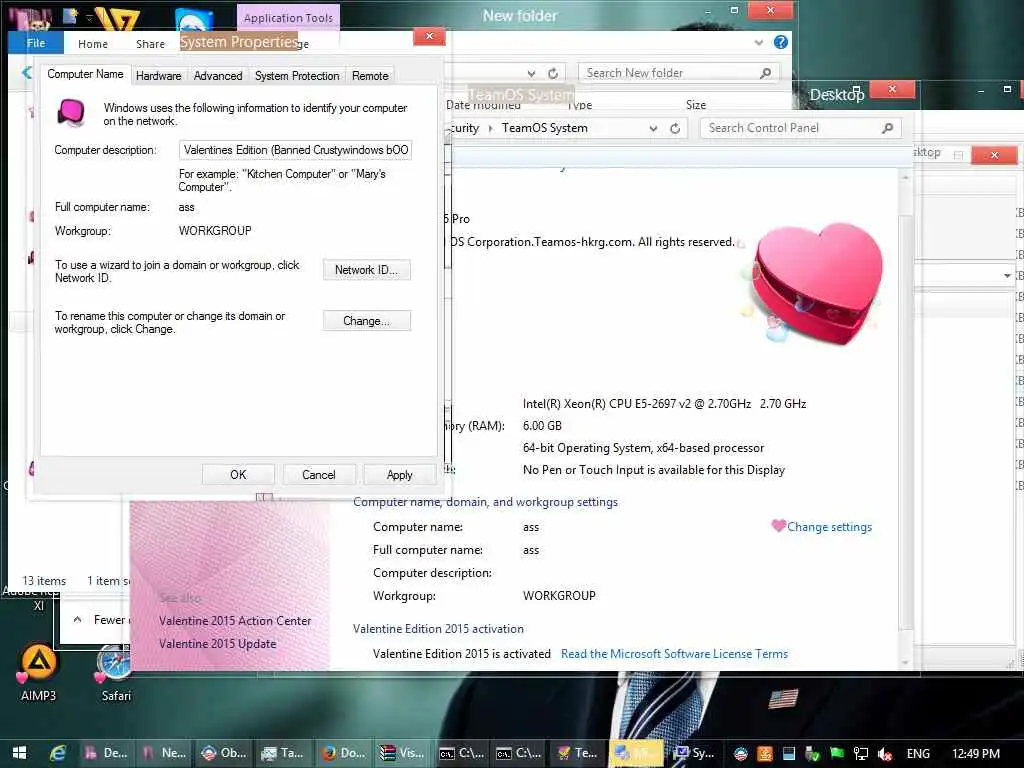Expand the ribbon with the chevron arrow
Image resolution: width=1024 pixels, height=768 pixels.
[x=758, y=43]
